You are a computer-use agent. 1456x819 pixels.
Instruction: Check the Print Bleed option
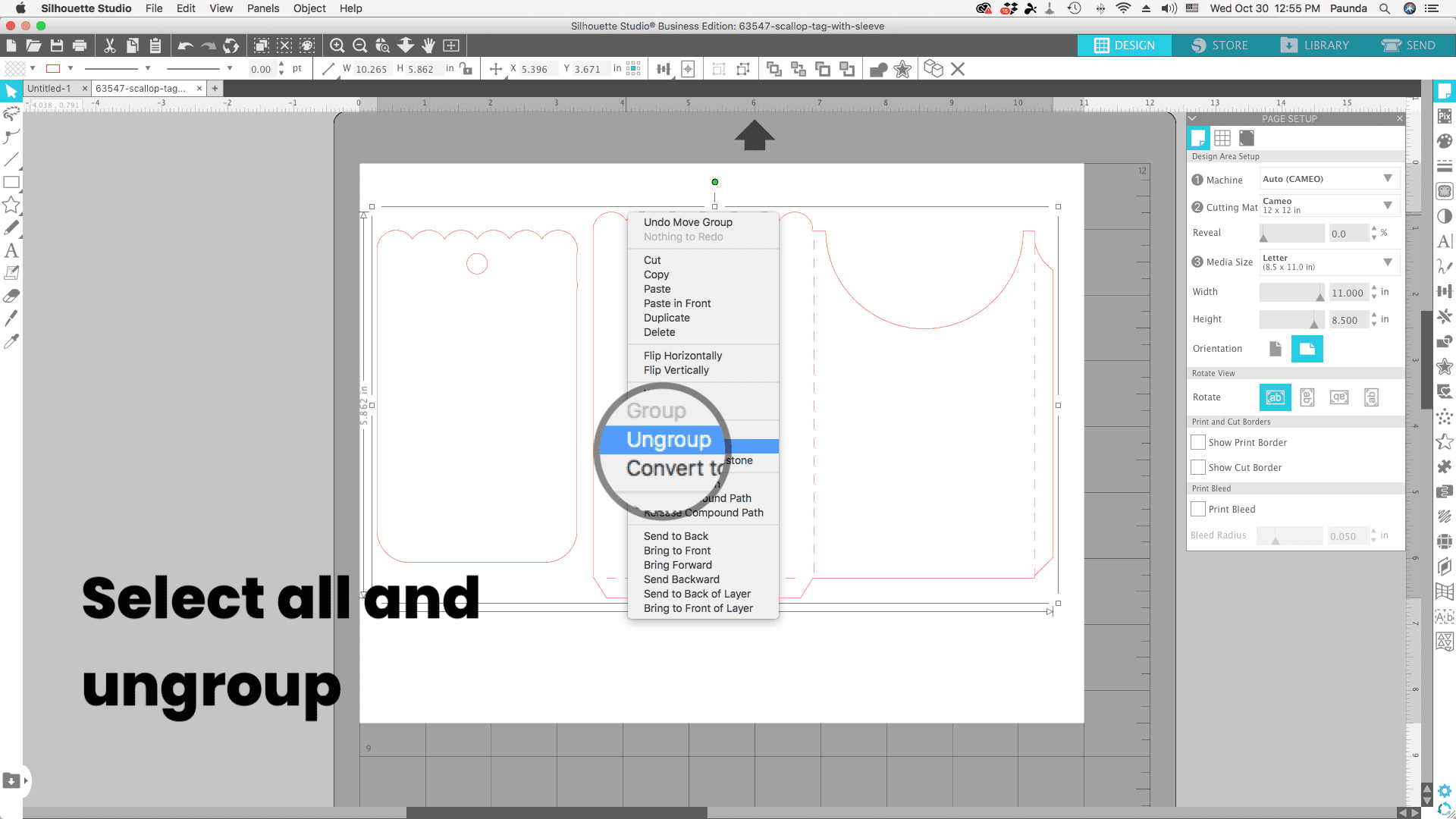coord(1198,509)
